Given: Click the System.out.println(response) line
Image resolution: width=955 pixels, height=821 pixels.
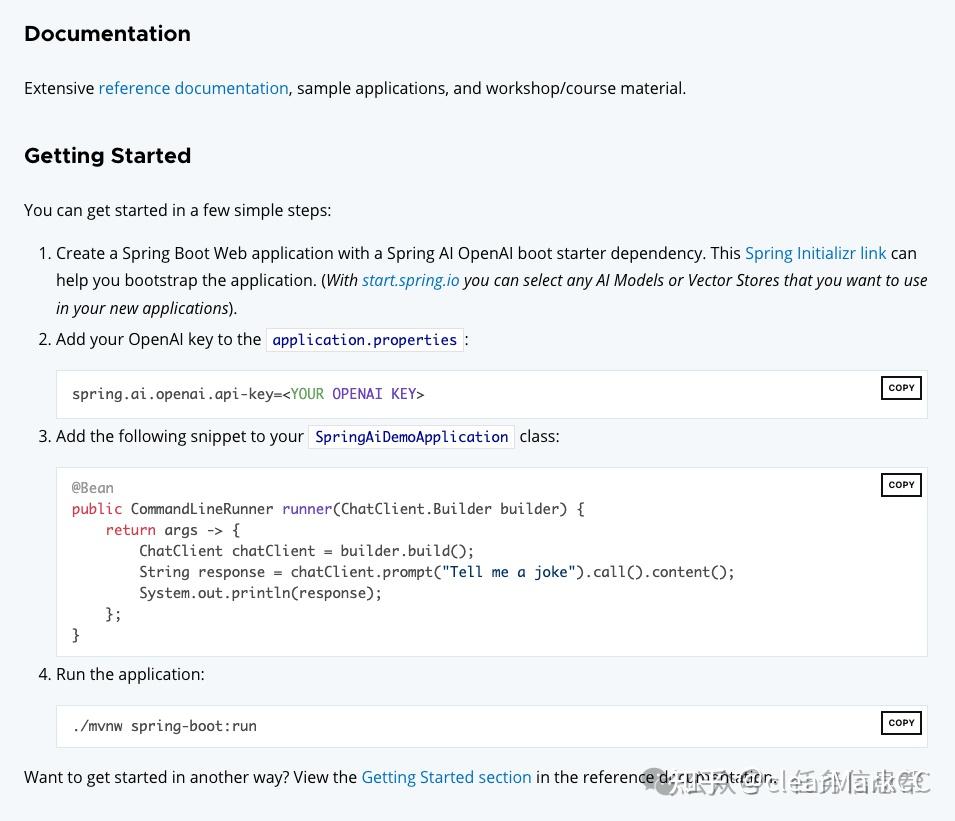Looking at the screenshot, I should pyautogui.click(x=260, y=593).
